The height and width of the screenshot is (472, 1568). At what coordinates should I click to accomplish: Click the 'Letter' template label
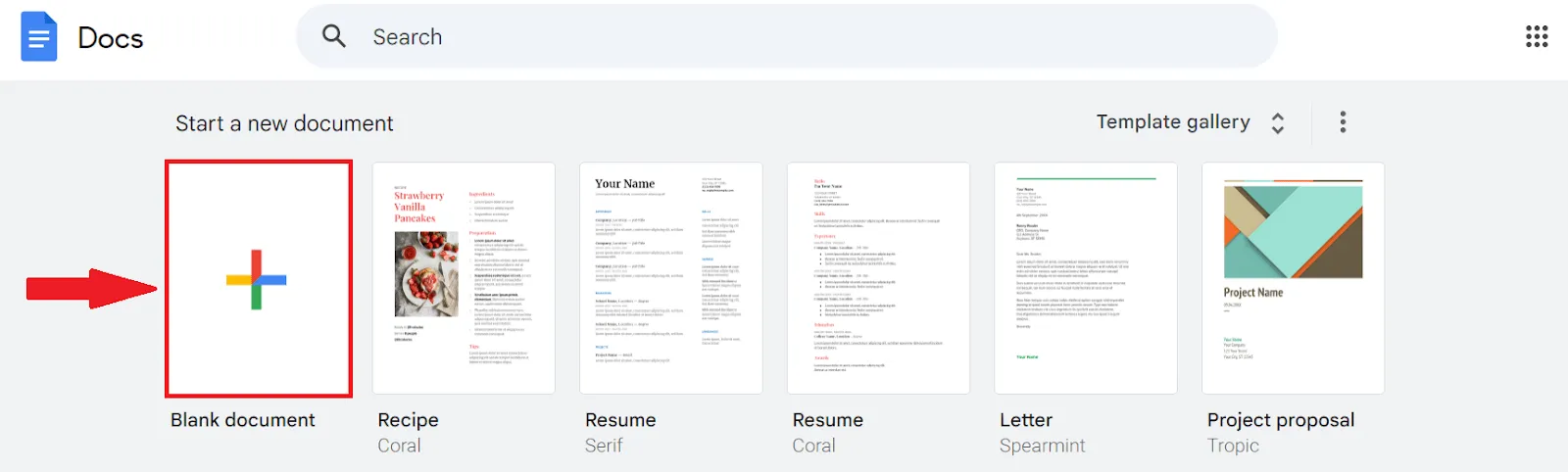pos(1026,419)
